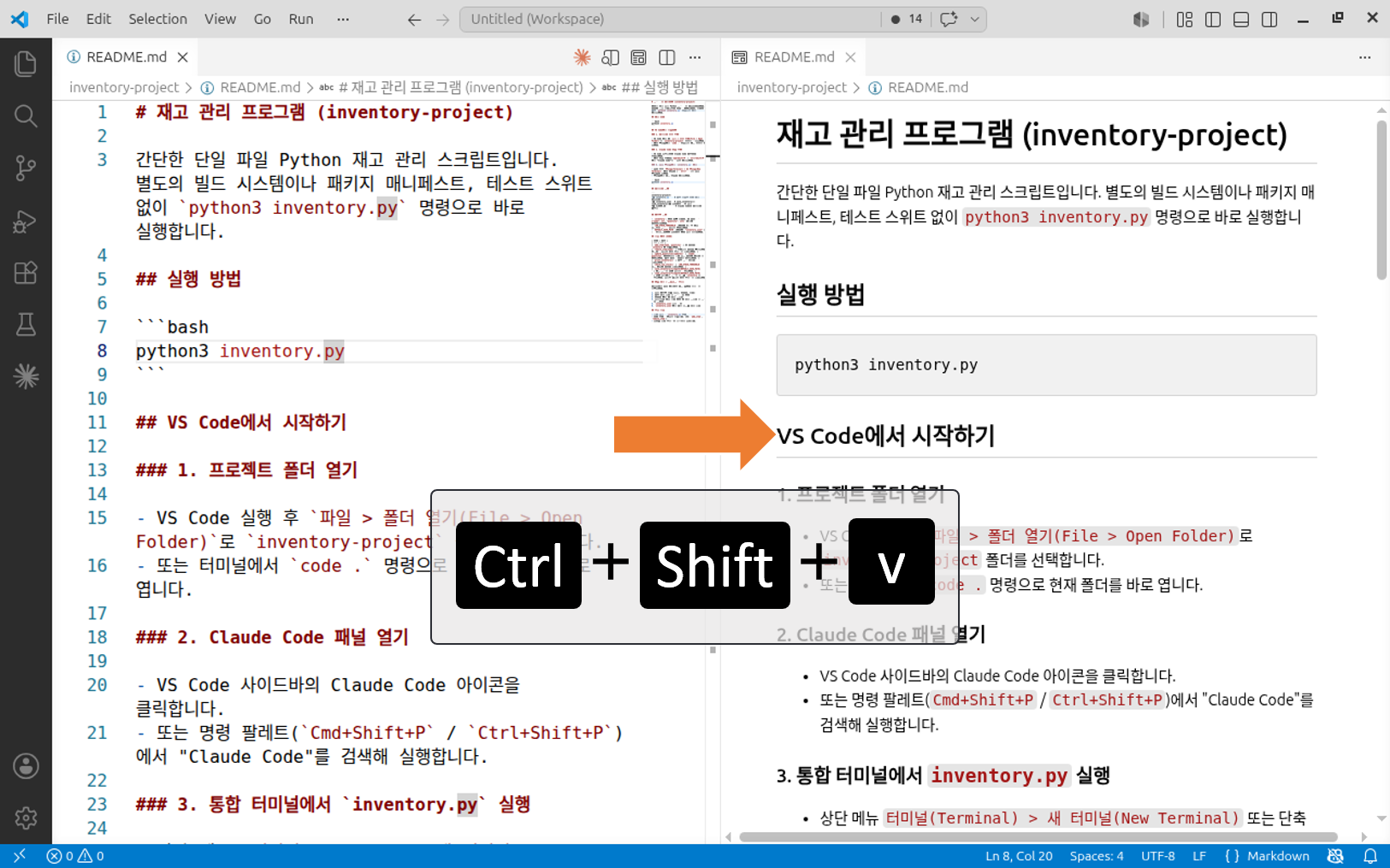Close the README.md preview tab

850,57
